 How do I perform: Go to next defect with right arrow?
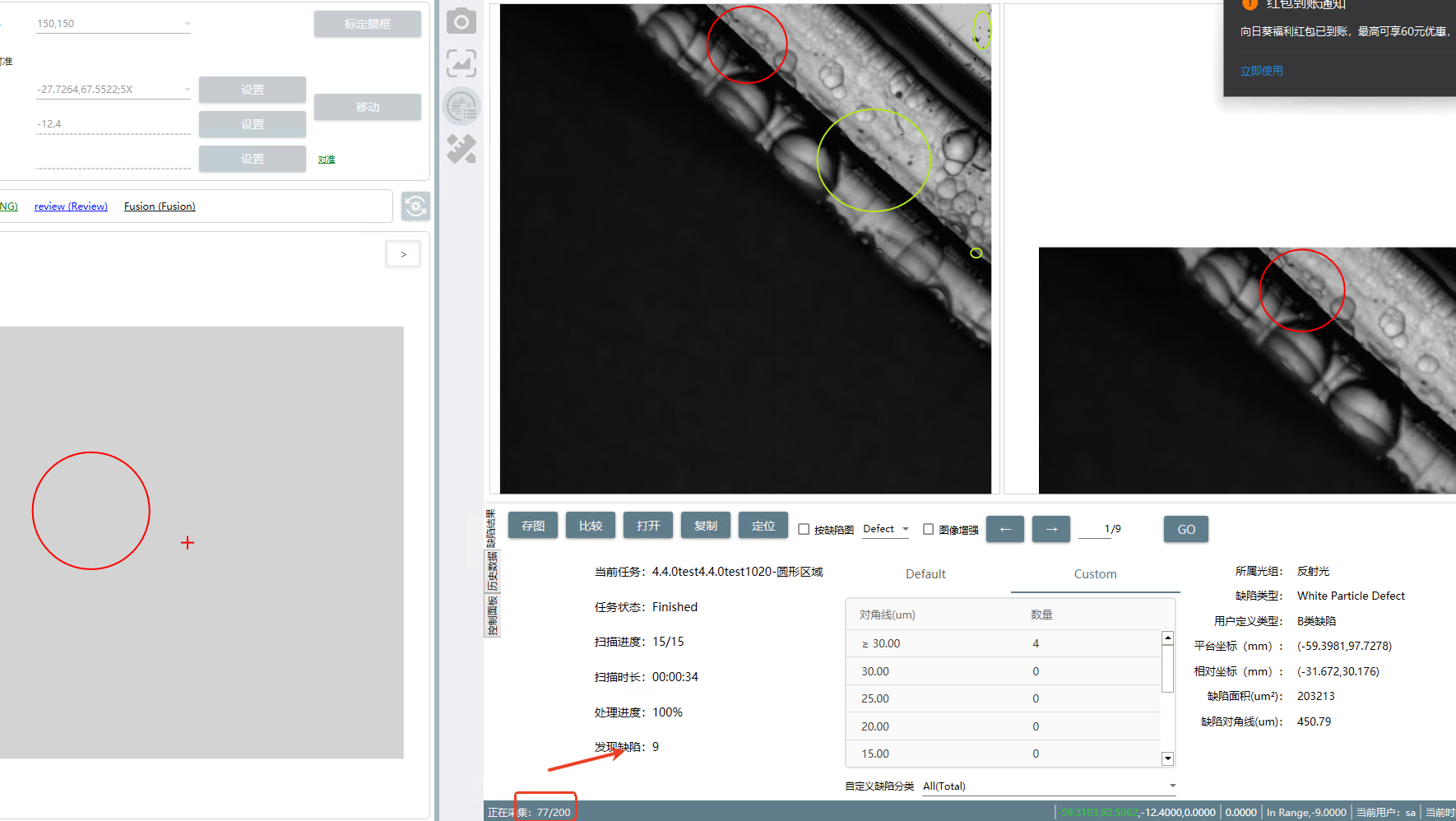1050,529
